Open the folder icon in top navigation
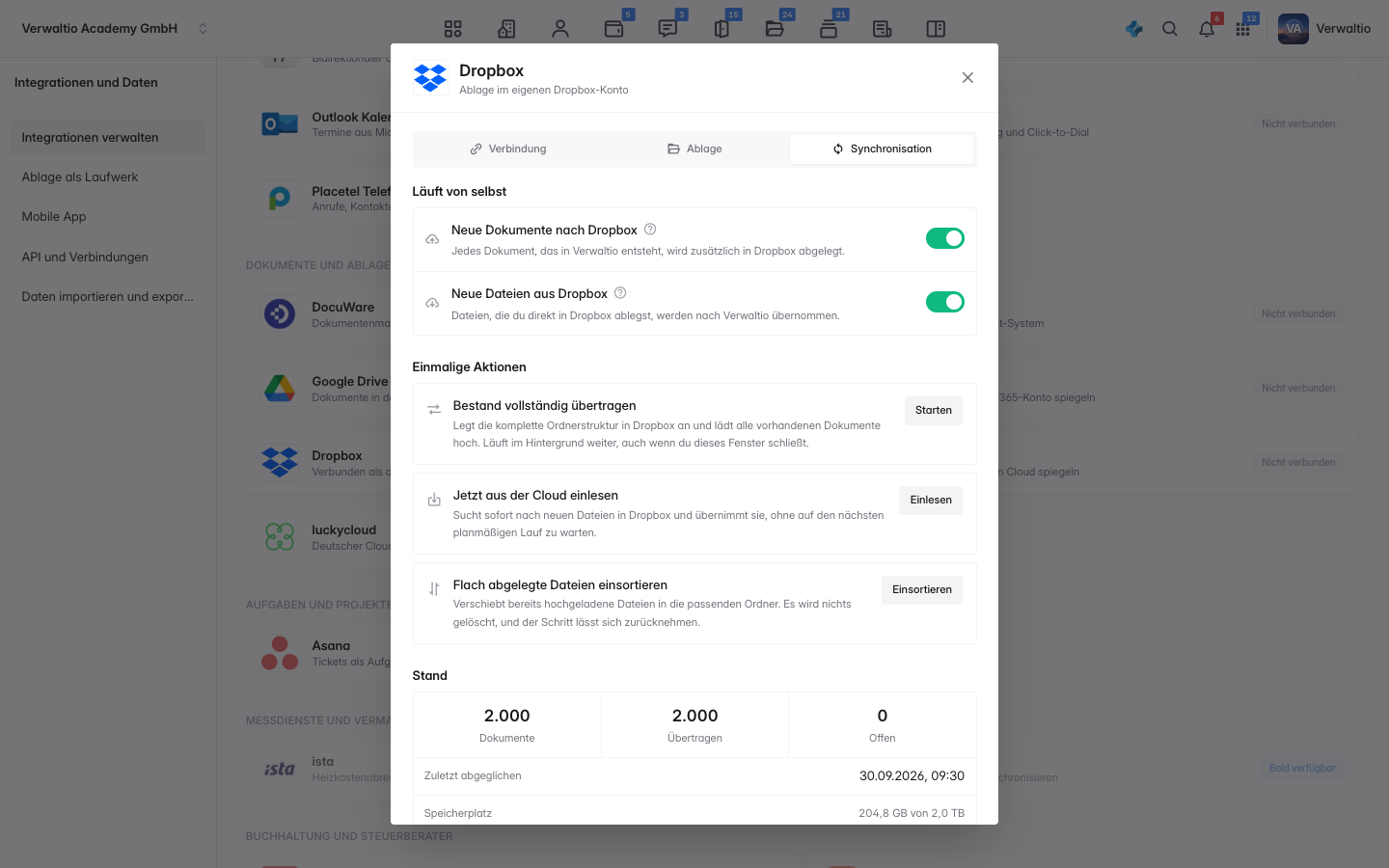This screenshot has height=868, width=1389. pyautogui.click(x=775, y=29)
